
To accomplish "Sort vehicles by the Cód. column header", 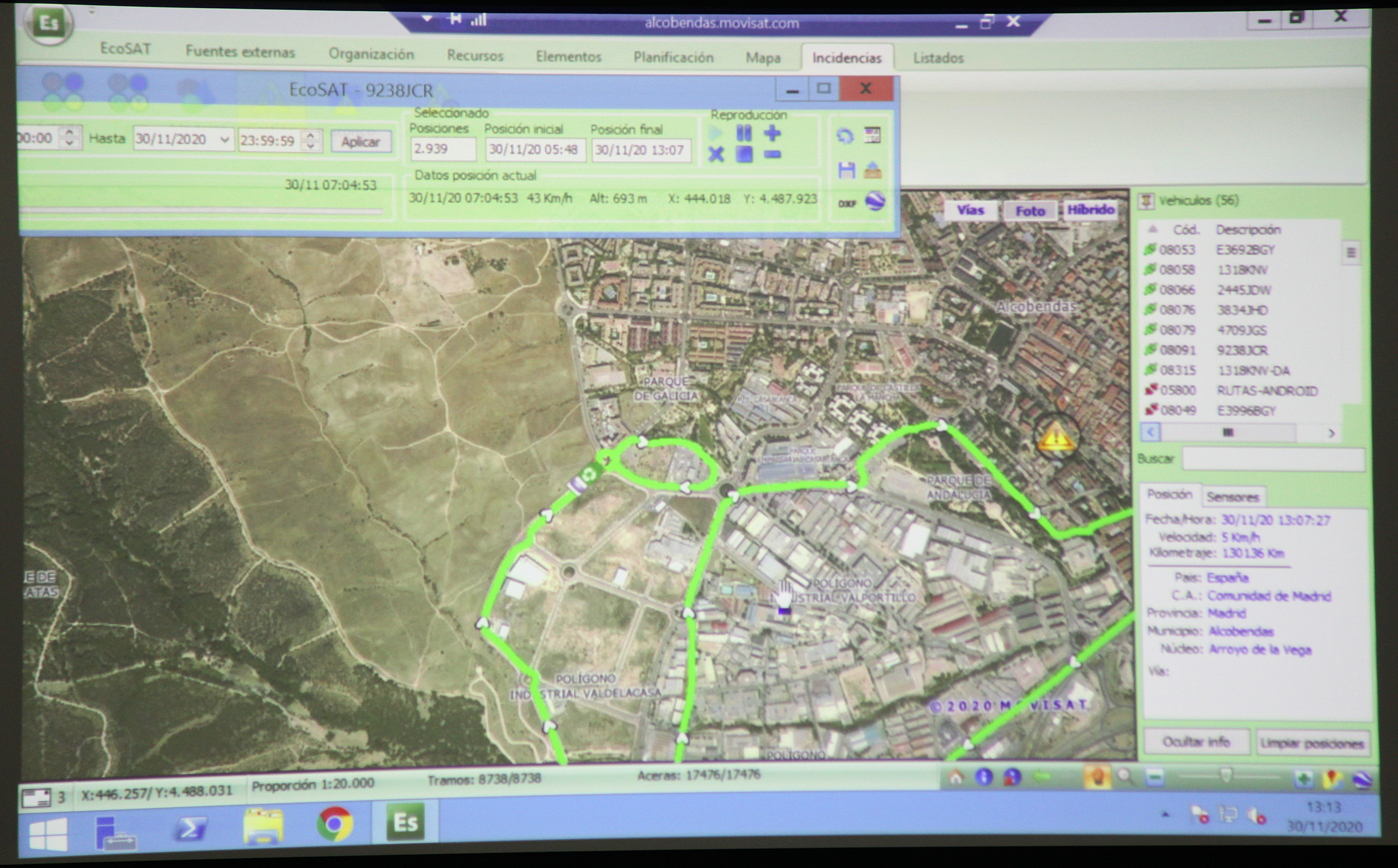I will click(1186, 230).
